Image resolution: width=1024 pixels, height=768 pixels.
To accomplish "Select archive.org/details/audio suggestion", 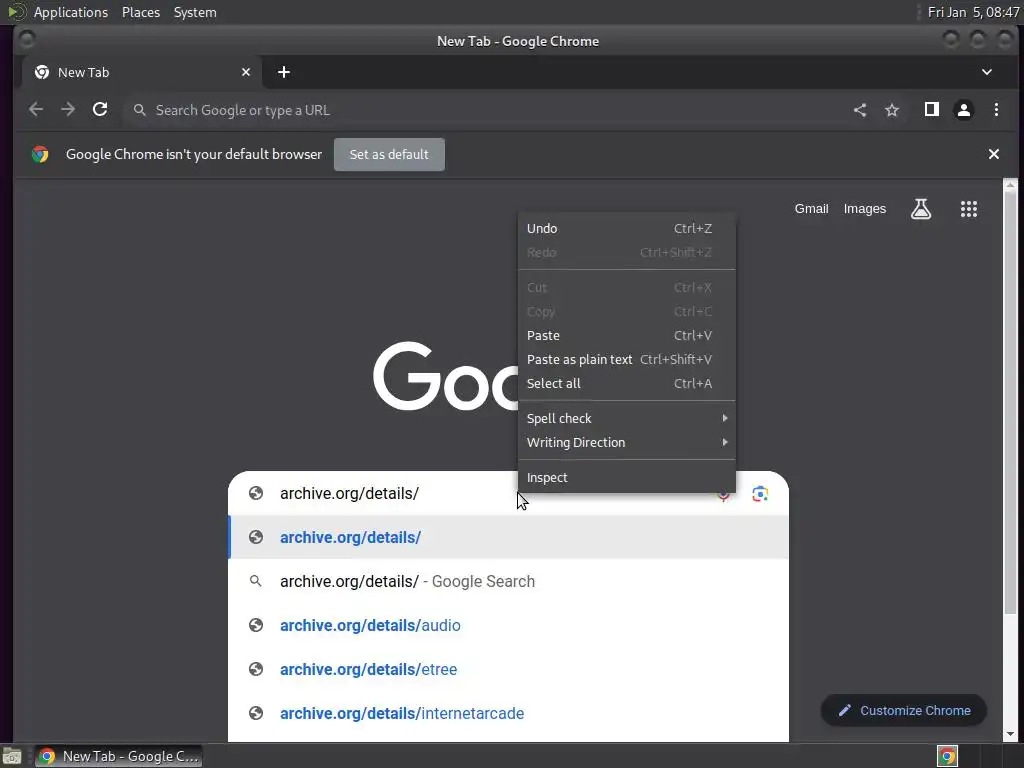I will click(x=508, y=626).
